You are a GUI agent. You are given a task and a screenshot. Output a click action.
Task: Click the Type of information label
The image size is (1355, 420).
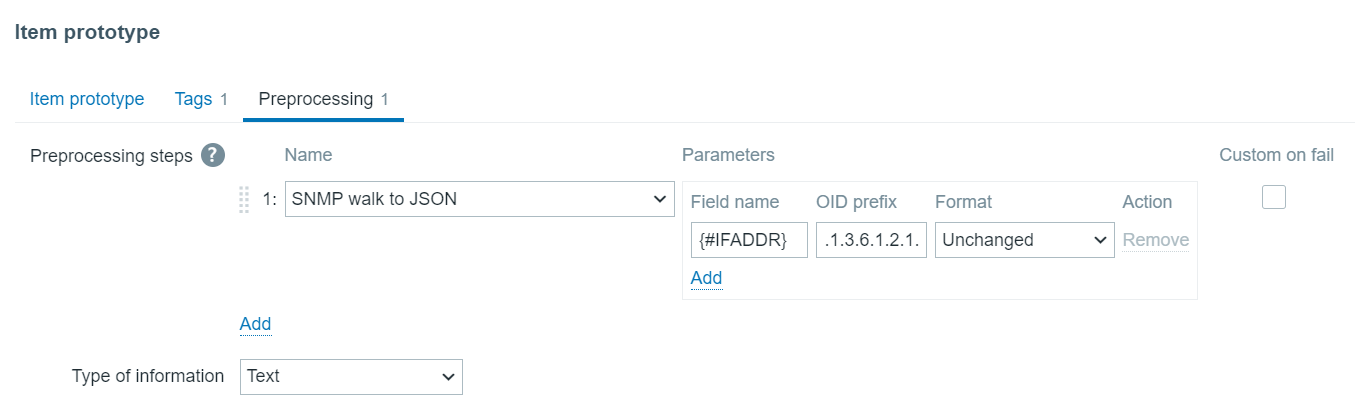click(x=148, y=376)
